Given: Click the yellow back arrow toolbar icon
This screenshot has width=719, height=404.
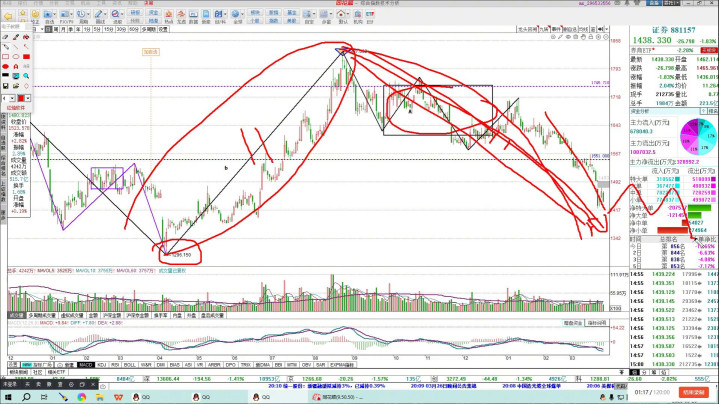Looking at the screenshot, I should click(8, 16).
